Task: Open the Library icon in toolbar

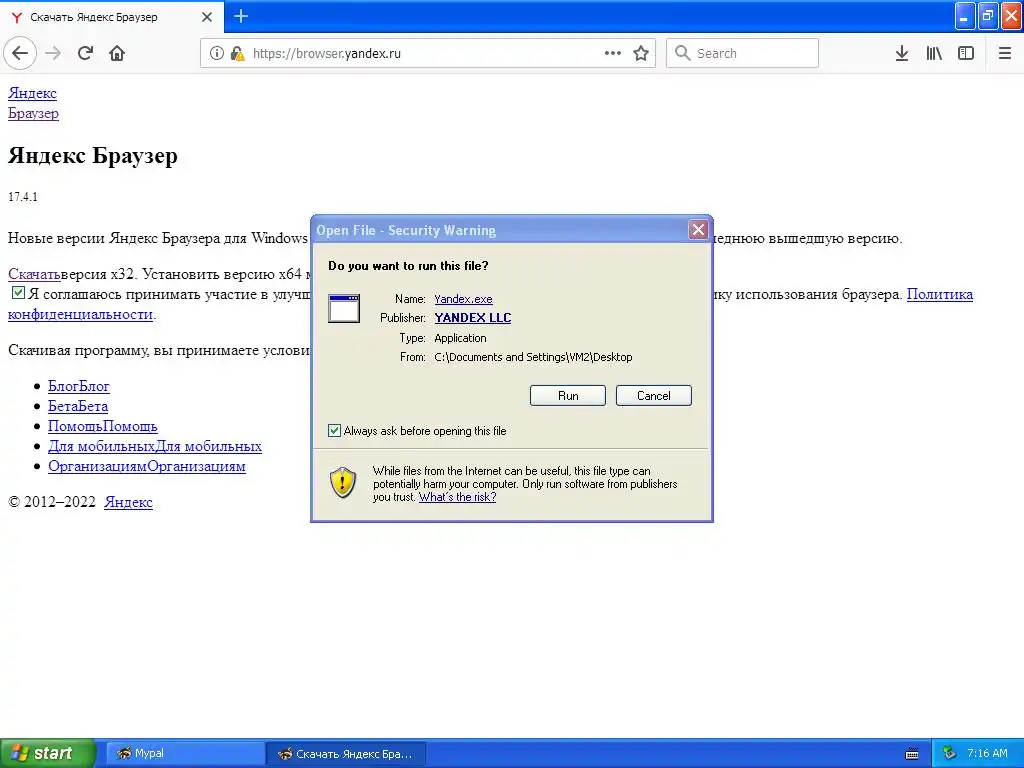Action: (x=934, y=53)
